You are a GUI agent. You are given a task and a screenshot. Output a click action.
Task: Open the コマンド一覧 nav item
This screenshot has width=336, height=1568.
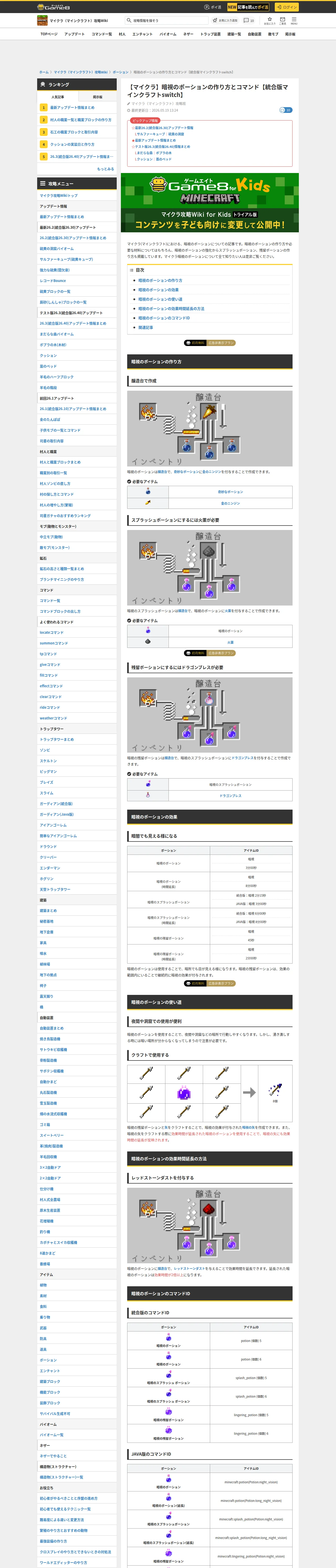(102, 34)
